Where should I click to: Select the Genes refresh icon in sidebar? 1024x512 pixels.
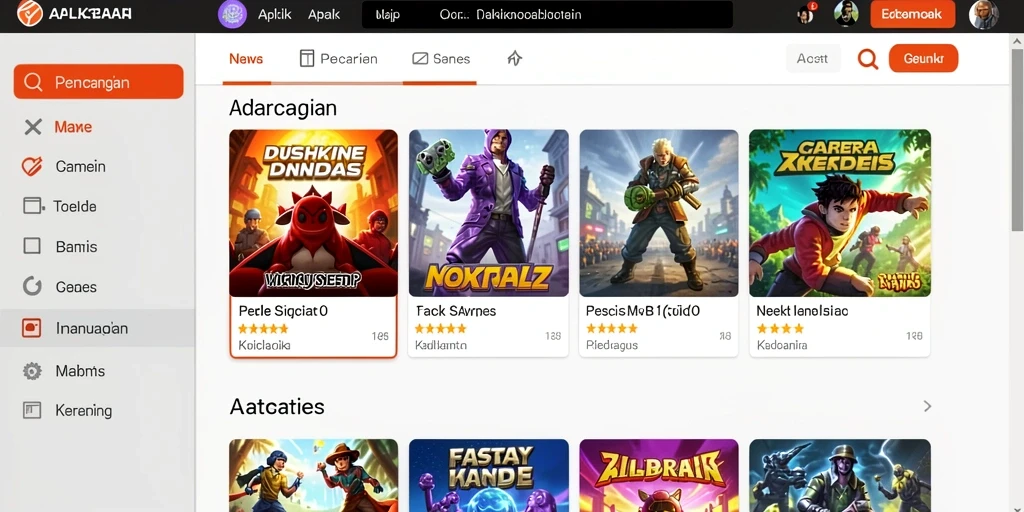(32, 286)
